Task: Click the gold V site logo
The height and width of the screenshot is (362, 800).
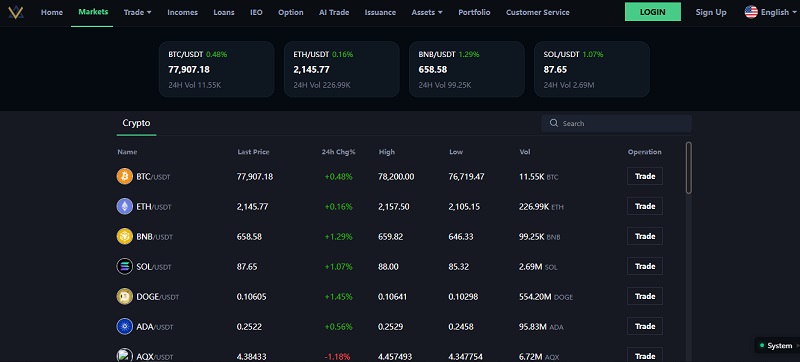Action: point(16,12)
